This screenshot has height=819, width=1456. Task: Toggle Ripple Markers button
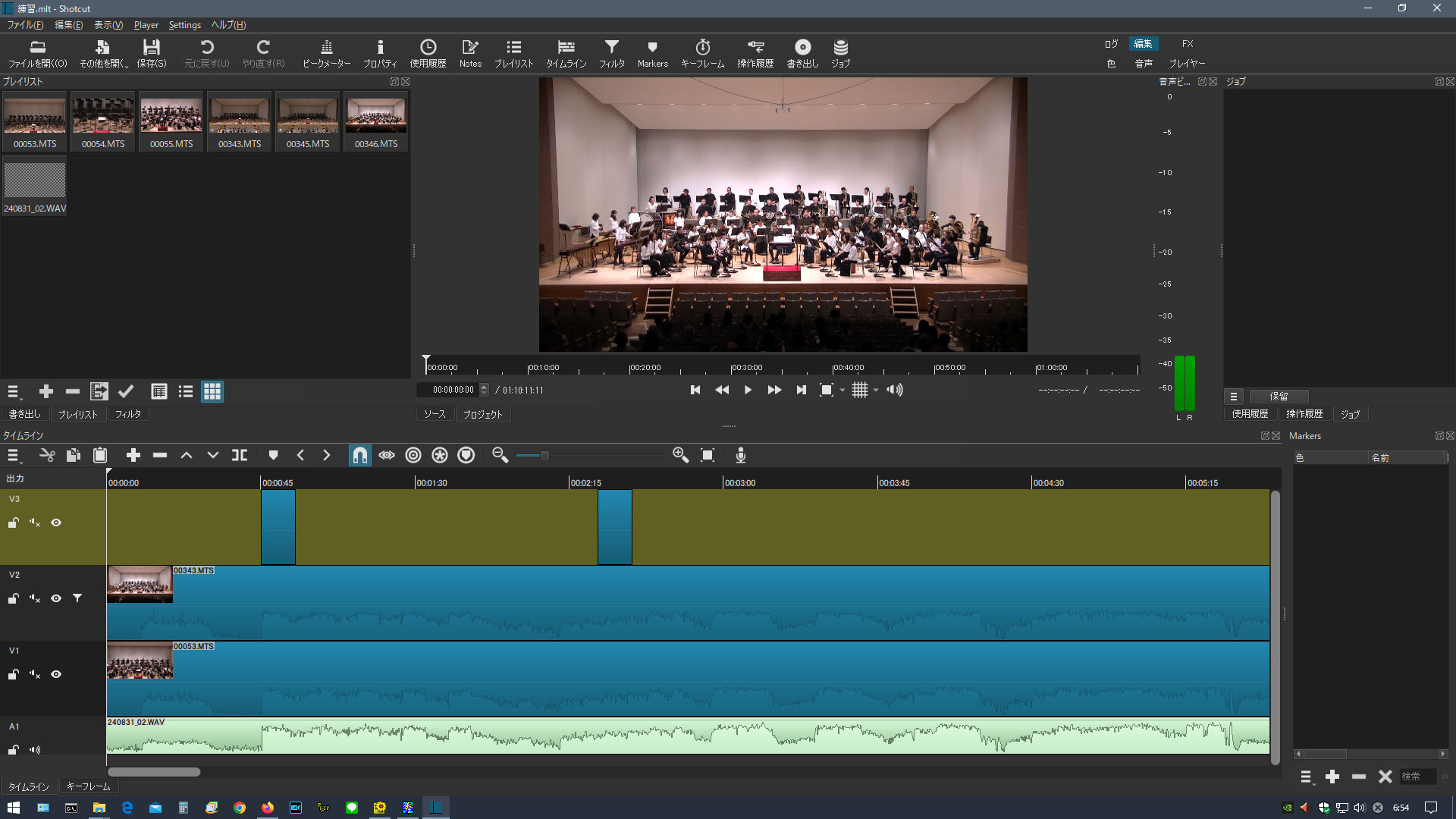coord(466,455)
